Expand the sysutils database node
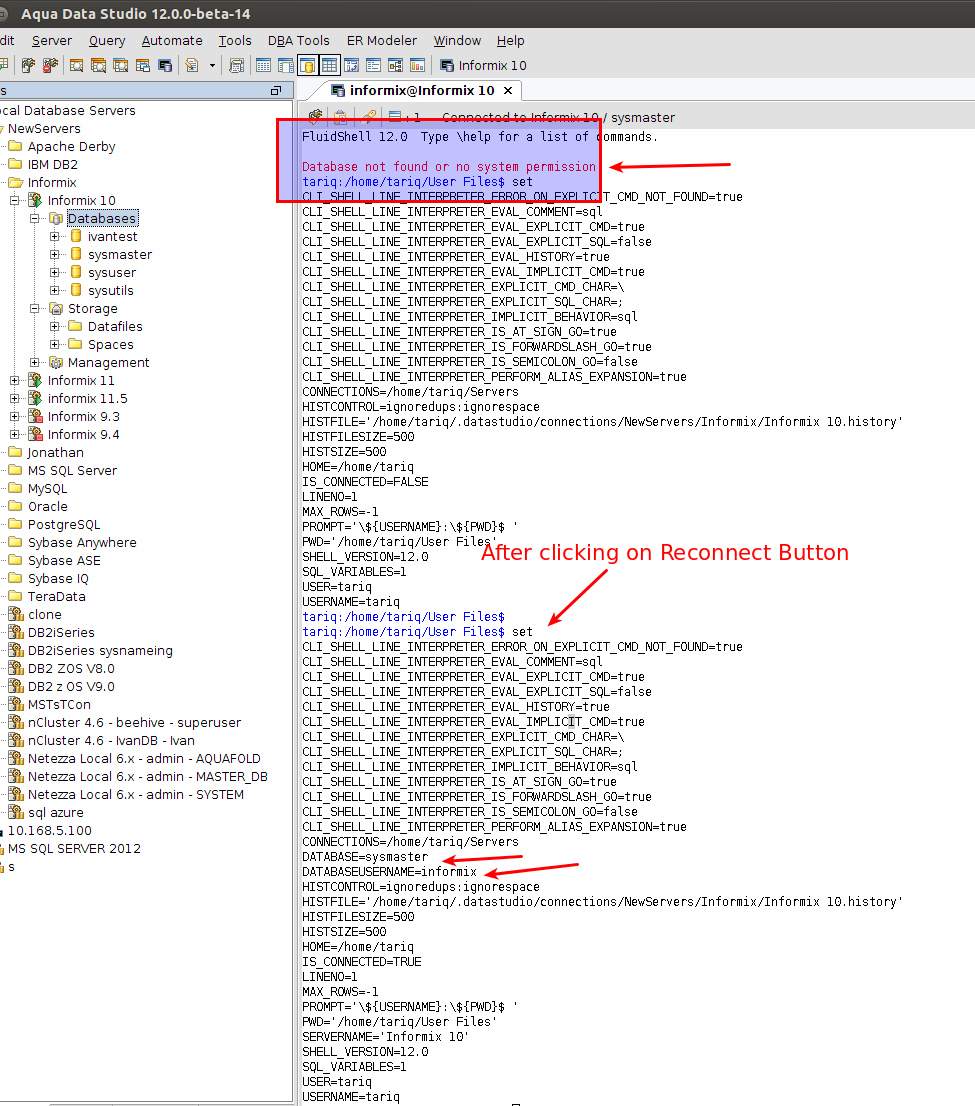 tap(54, 291)
